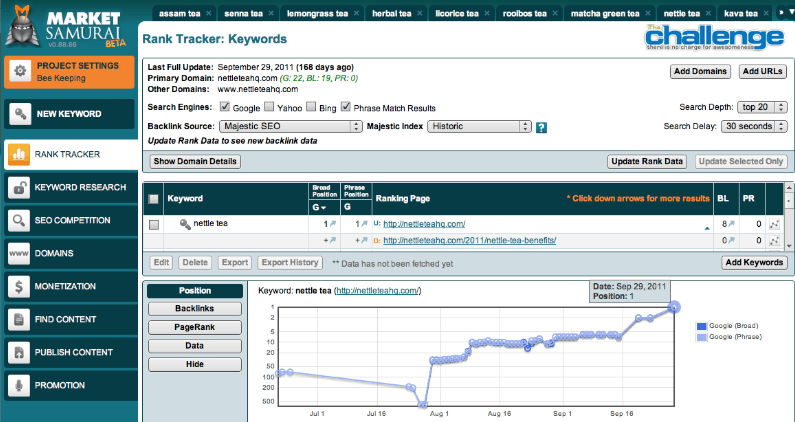Click the Keyword Research lock icon
Viewport: 795px width, 422px height.
[x=19, y=187]
